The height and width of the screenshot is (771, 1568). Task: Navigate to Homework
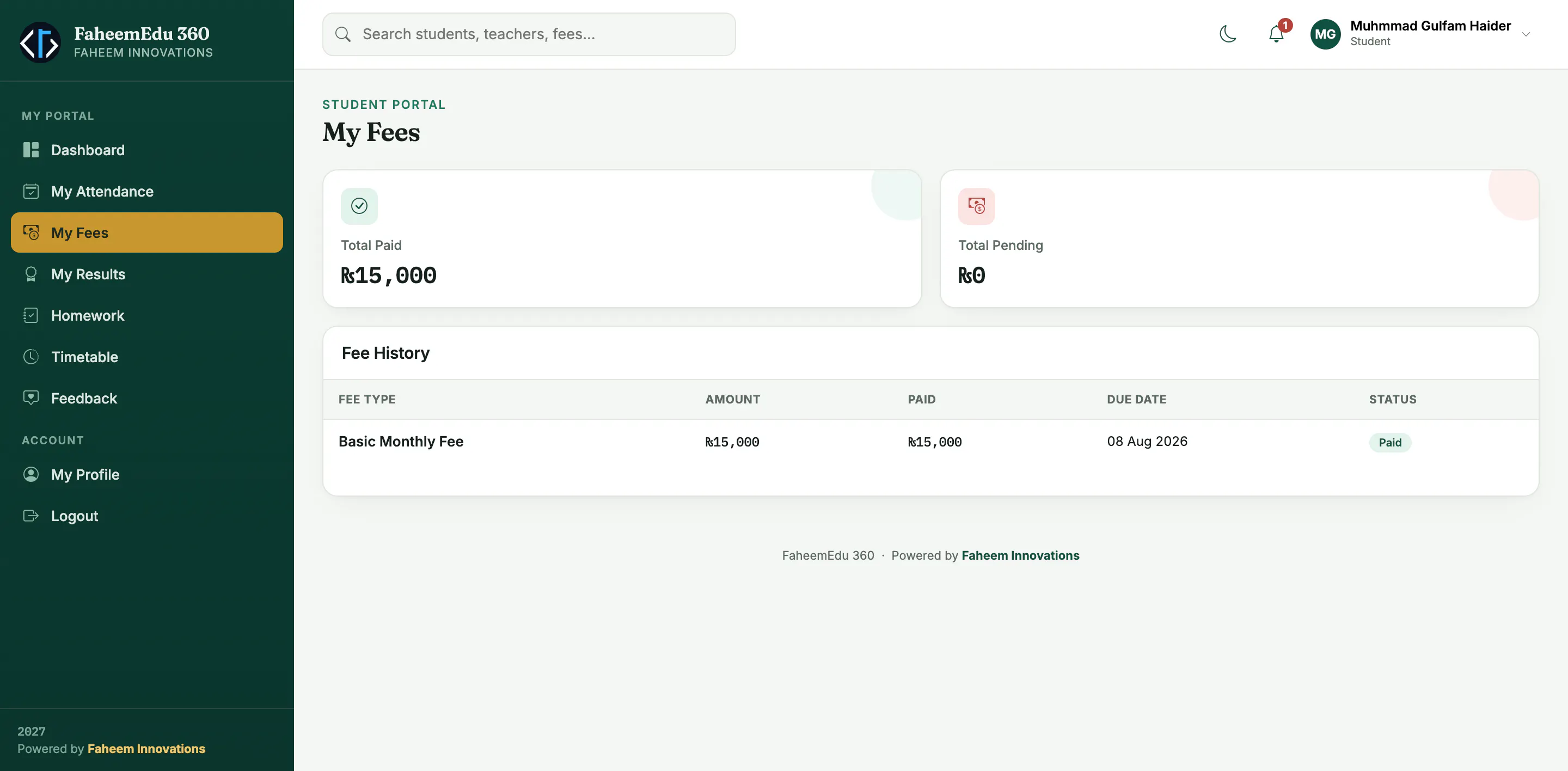(146, 315)
